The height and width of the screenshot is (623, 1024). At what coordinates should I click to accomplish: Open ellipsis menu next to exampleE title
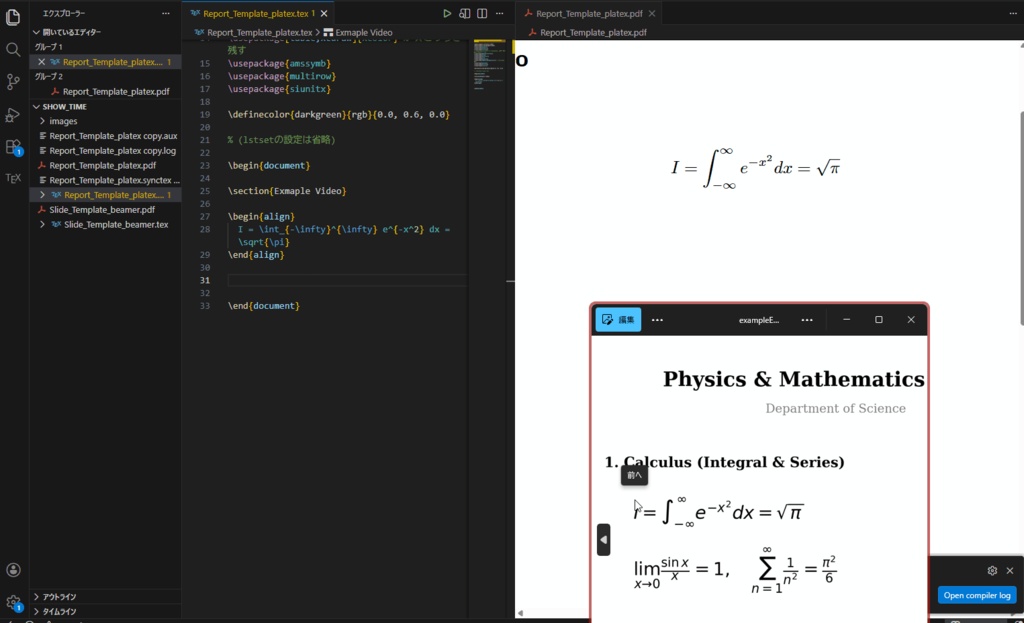pyautogui.click(x=807, y=319)
